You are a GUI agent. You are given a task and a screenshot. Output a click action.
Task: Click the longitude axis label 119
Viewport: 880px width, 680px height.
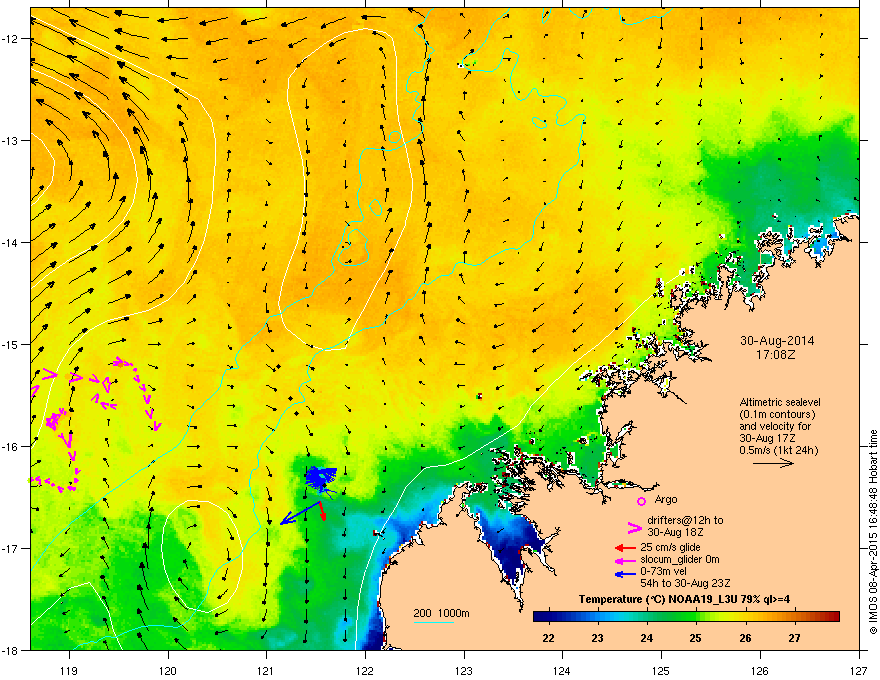[x=69, y=670]
